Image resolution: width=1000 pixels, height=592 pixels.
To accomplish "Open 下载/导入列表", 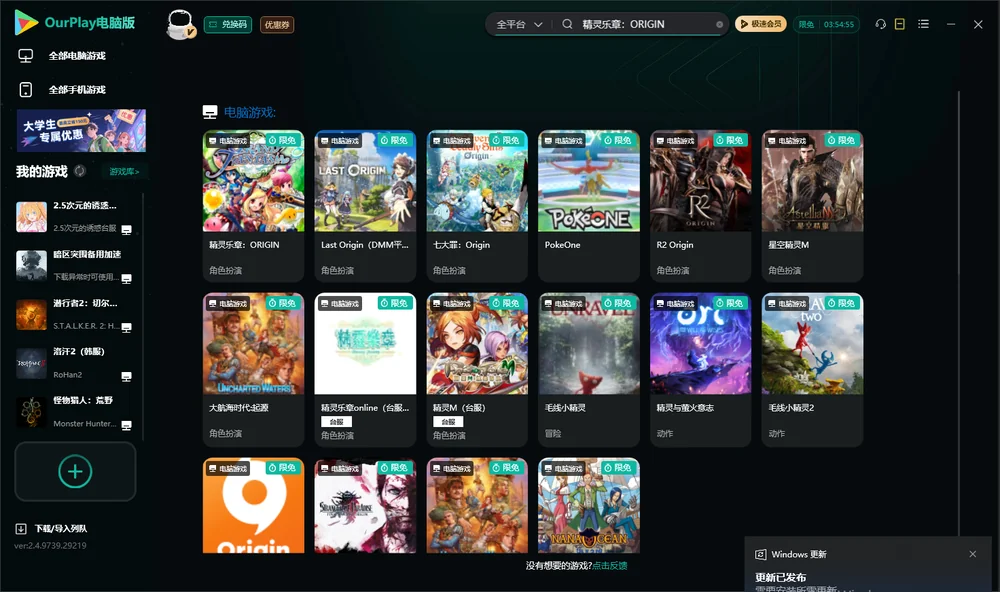I will pyautogui.click(x=51, y=528).
